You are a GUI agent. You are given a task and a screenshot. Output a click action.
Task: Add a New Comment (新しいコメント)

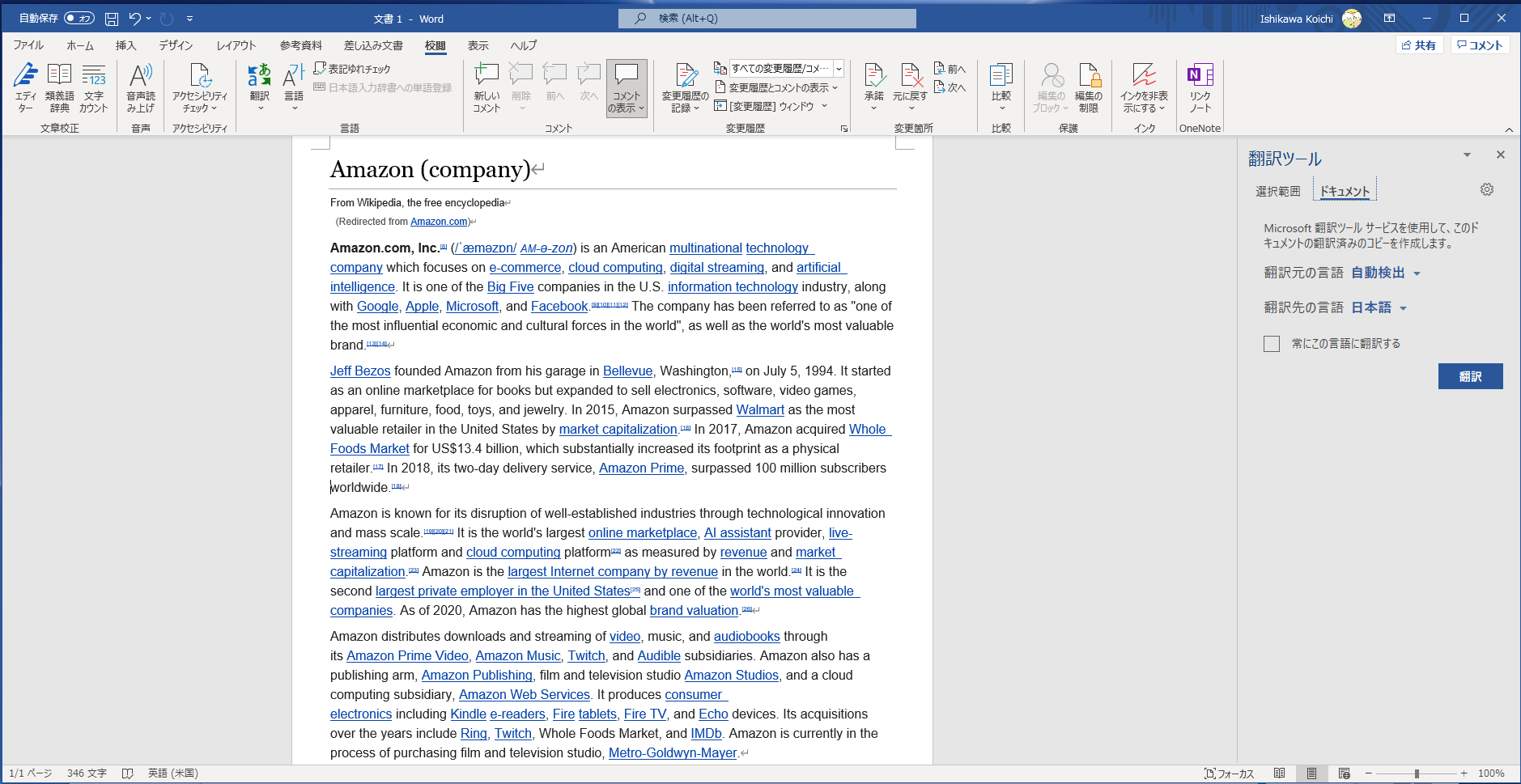coord(486,87)
